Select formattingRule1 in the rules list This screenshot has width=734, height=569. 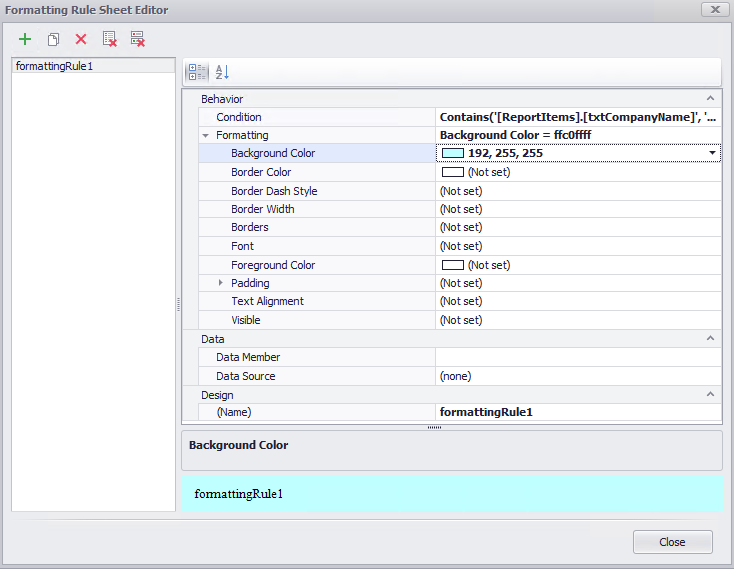tap(49, 66)
